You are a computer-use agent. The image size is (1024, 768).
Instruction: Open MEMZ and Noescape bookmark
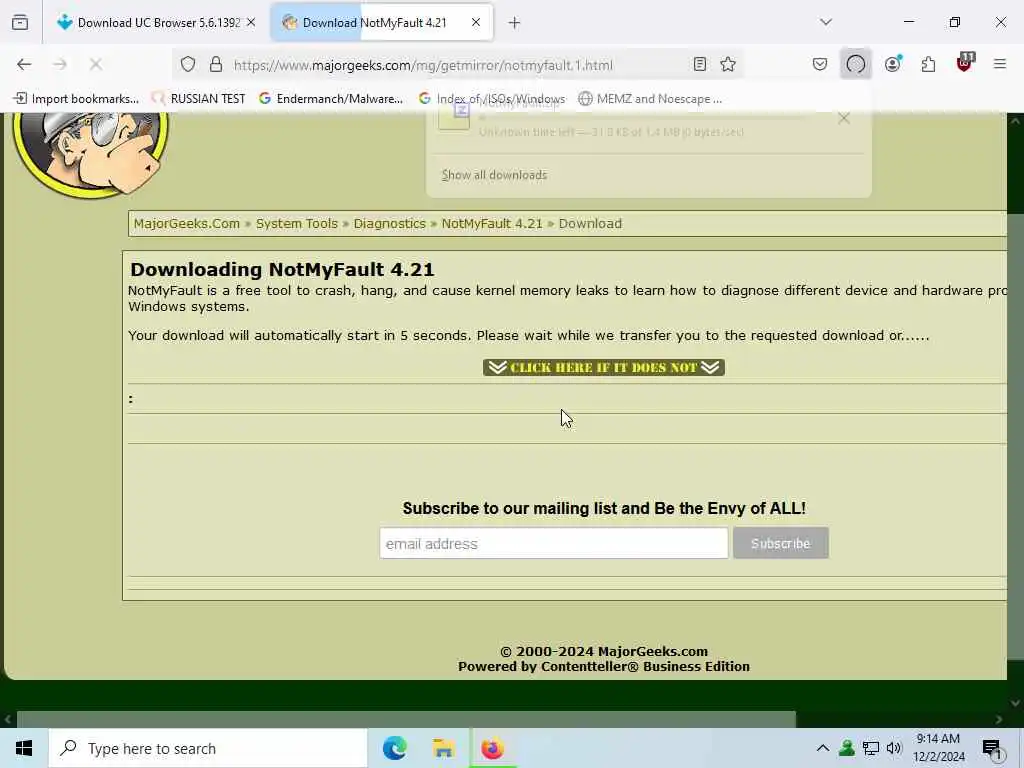[650, 99]
